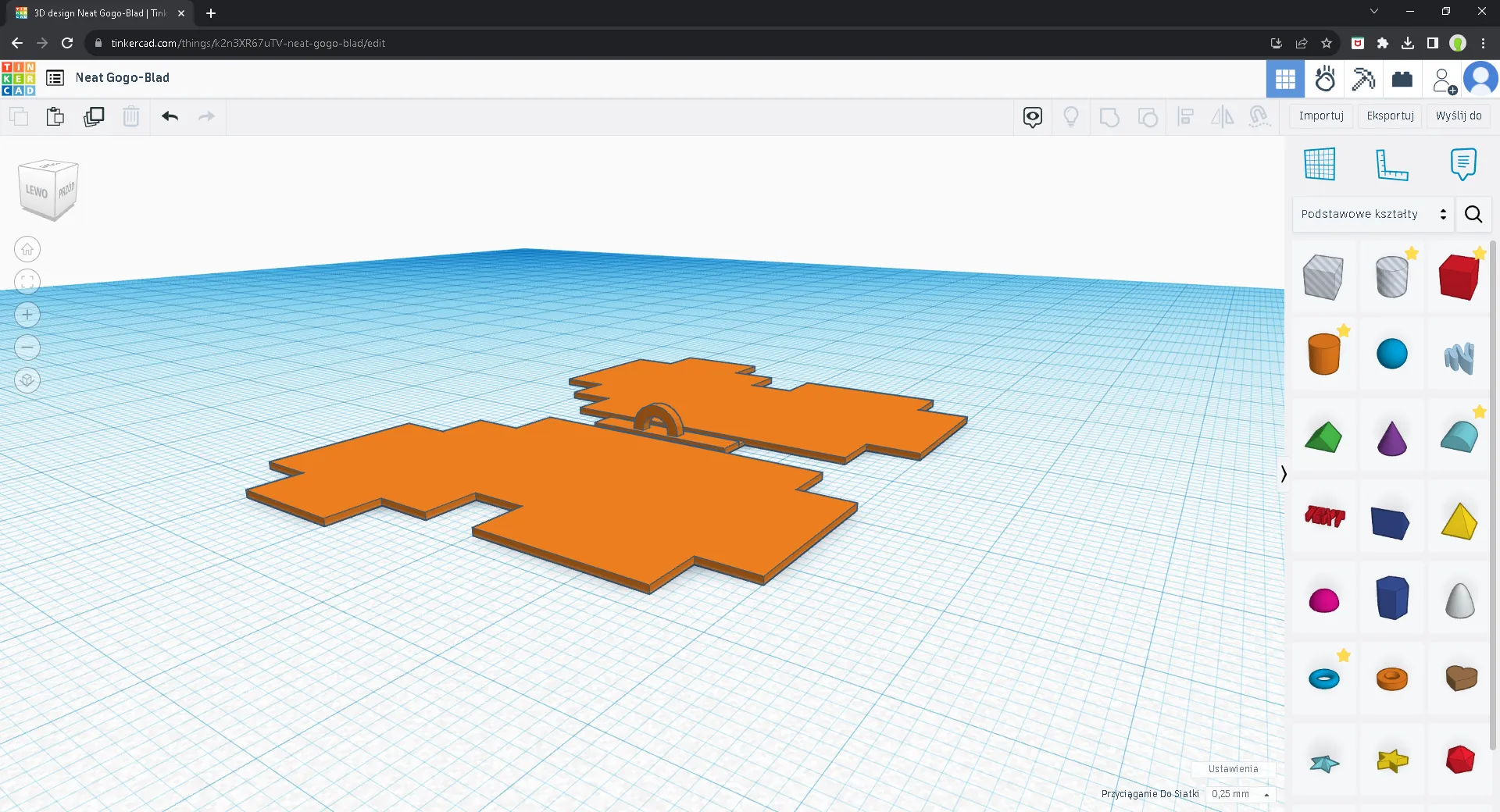Open the design list menu icon
The height and width of the screenshot is (812, 1500).
pos(55,78)
